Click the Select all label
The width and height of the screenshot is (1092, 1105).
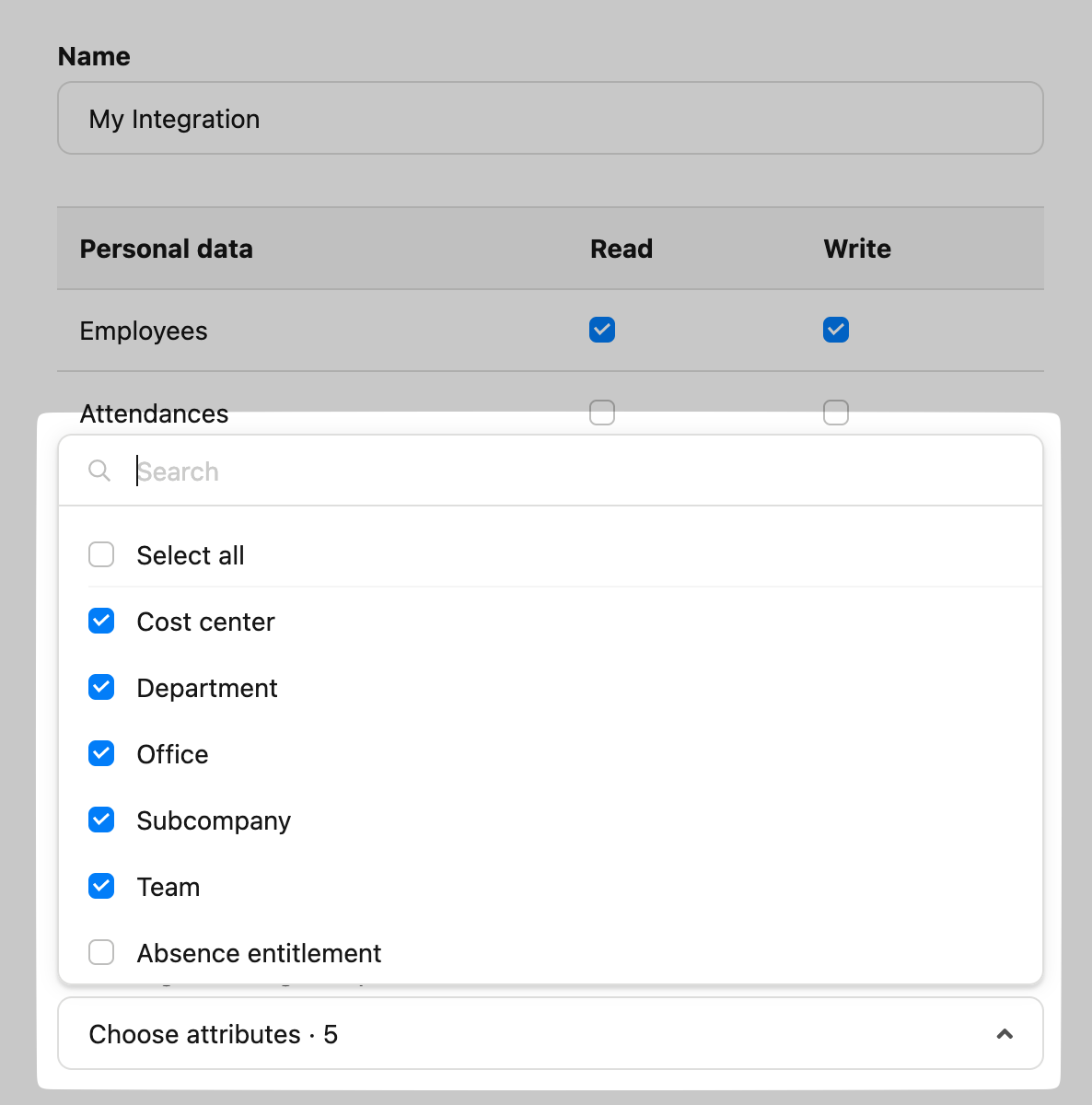point(191,555)
